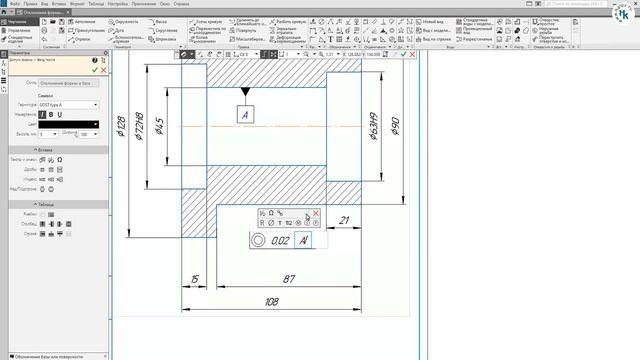Click the R symbol in floating toolbar

click(x=262, y=223)
